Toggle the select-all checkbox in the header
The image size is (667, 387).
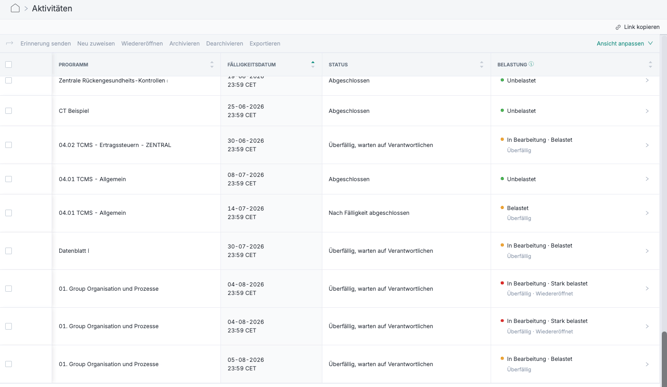[9, 65]
